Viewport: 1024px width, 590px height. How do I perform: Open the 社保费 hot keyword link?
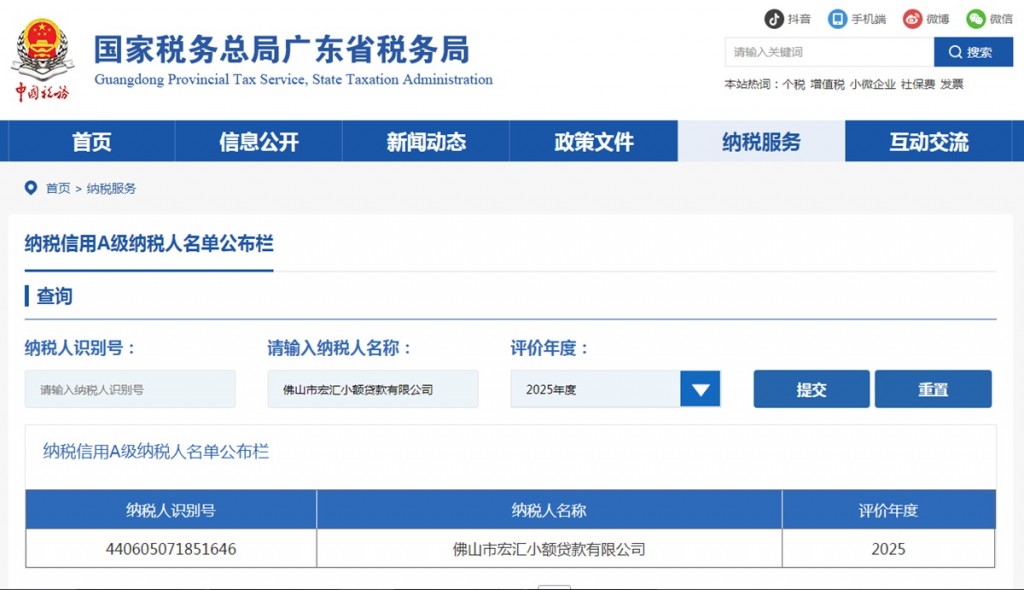[x=918, y=84]
